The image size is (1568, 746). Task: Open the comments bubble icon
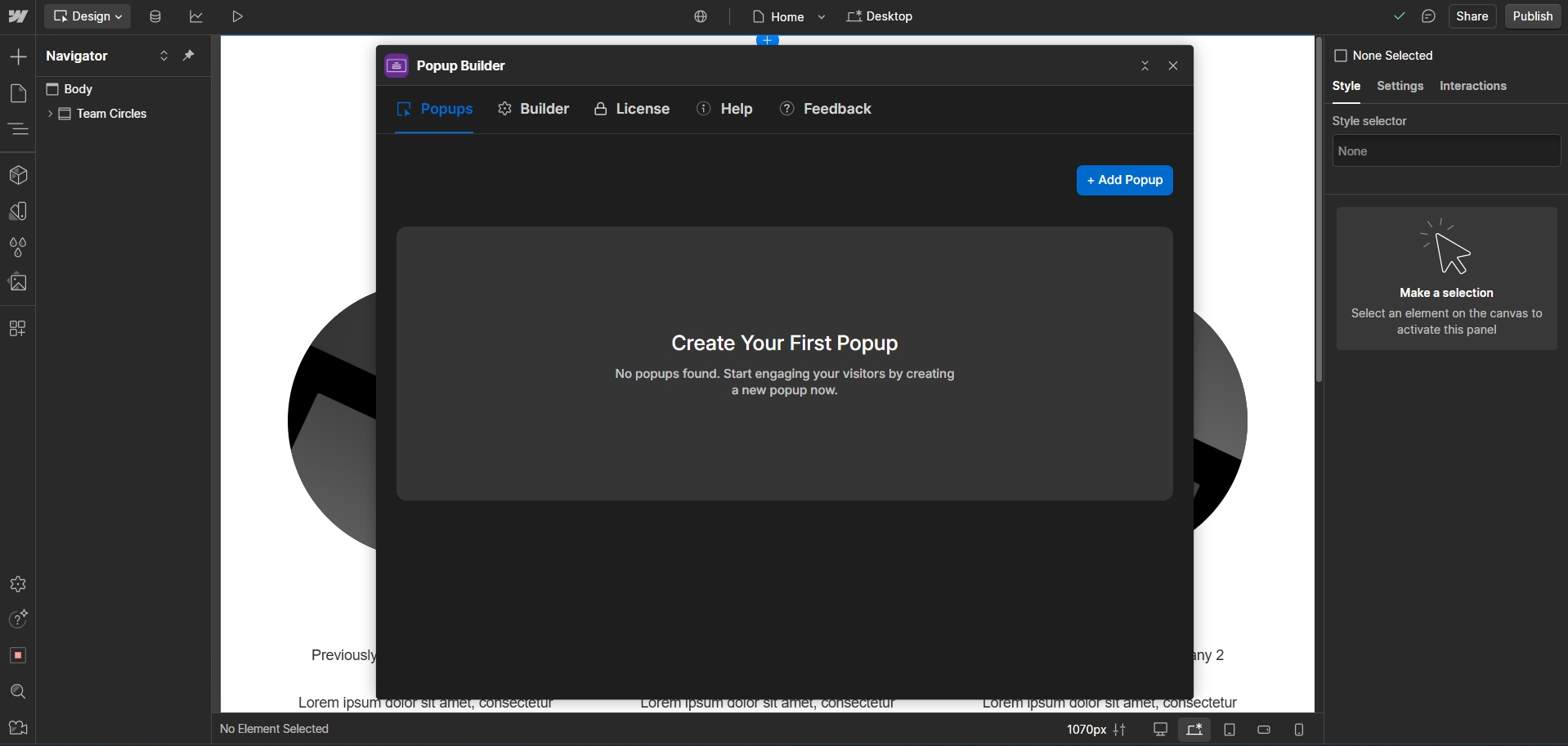pyautogui.click(x=1428, y=16)
